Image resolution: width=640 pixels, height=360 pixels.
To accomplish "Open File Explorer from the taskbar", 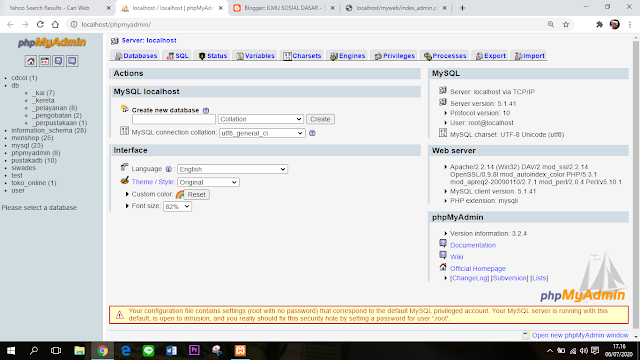I will coord(79,351).
